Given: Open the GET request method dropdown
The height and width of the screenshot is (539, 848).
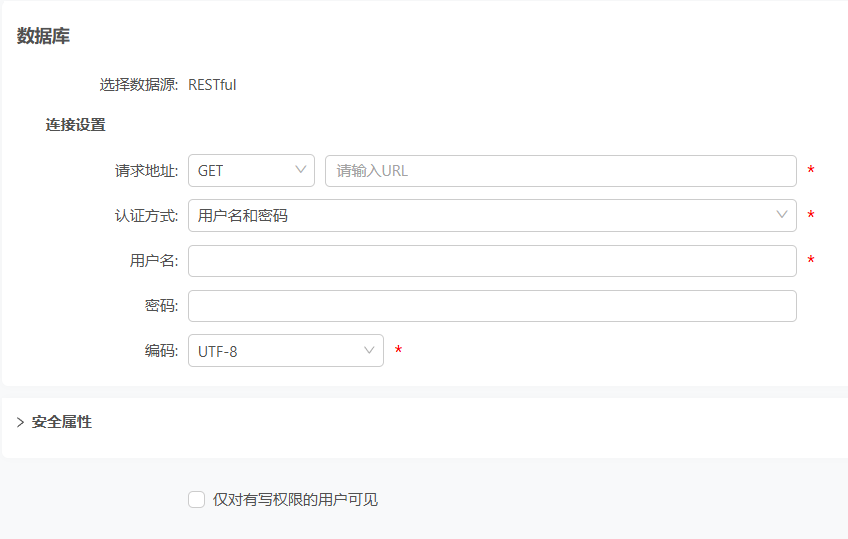Looking at the screenshot, I should click(x=251, y=171).
